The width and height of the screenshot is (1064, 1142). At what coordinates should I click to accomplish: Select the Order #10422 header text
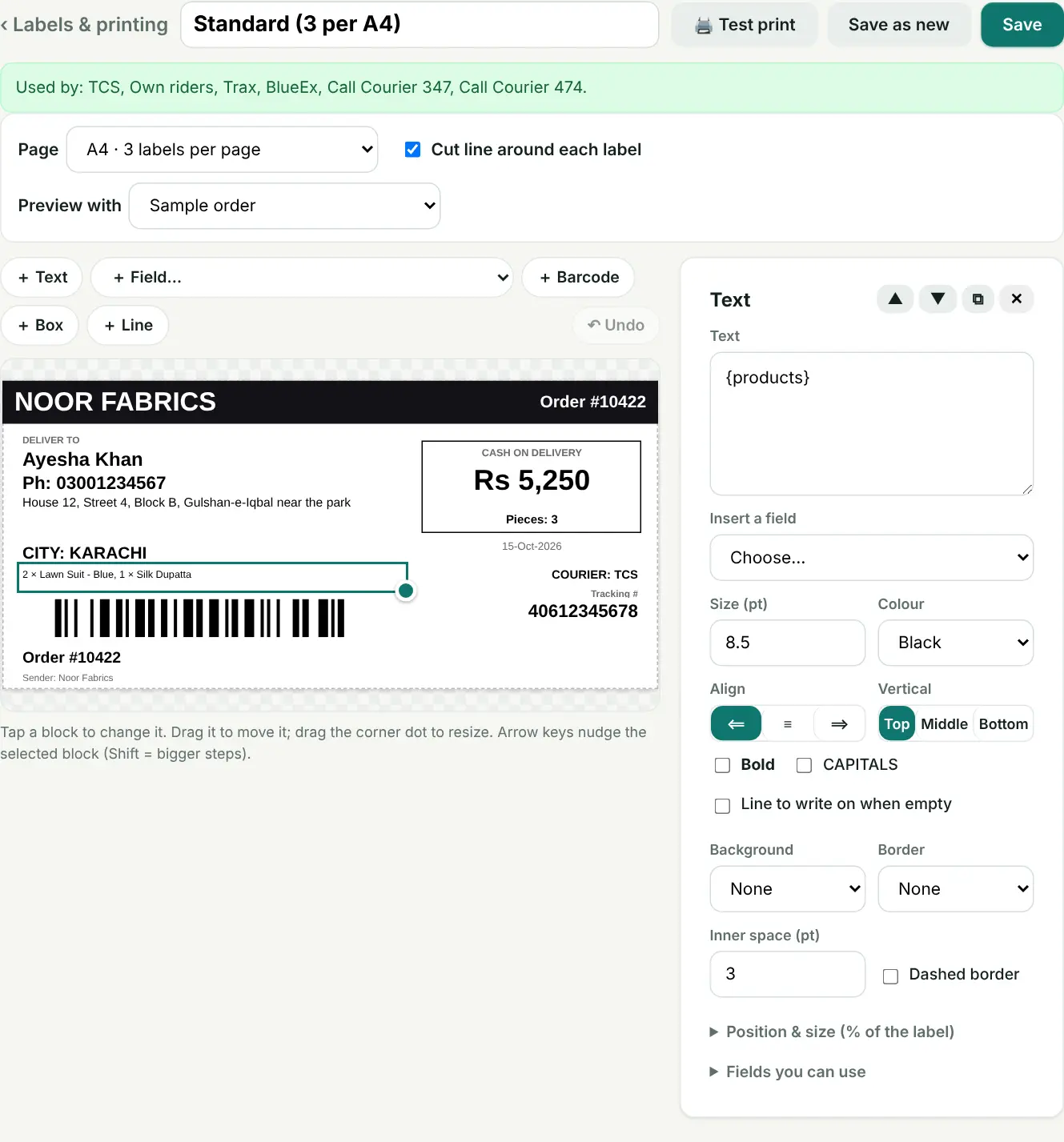tap(592, 402)
